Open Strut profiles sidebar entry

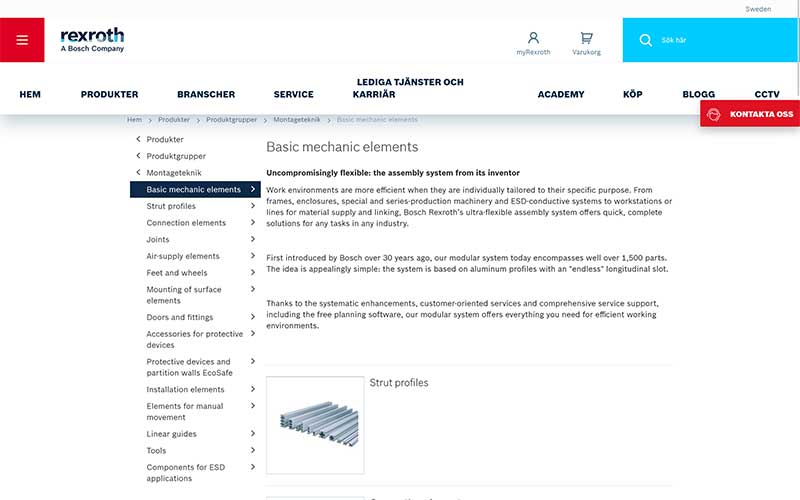(171, 206)
